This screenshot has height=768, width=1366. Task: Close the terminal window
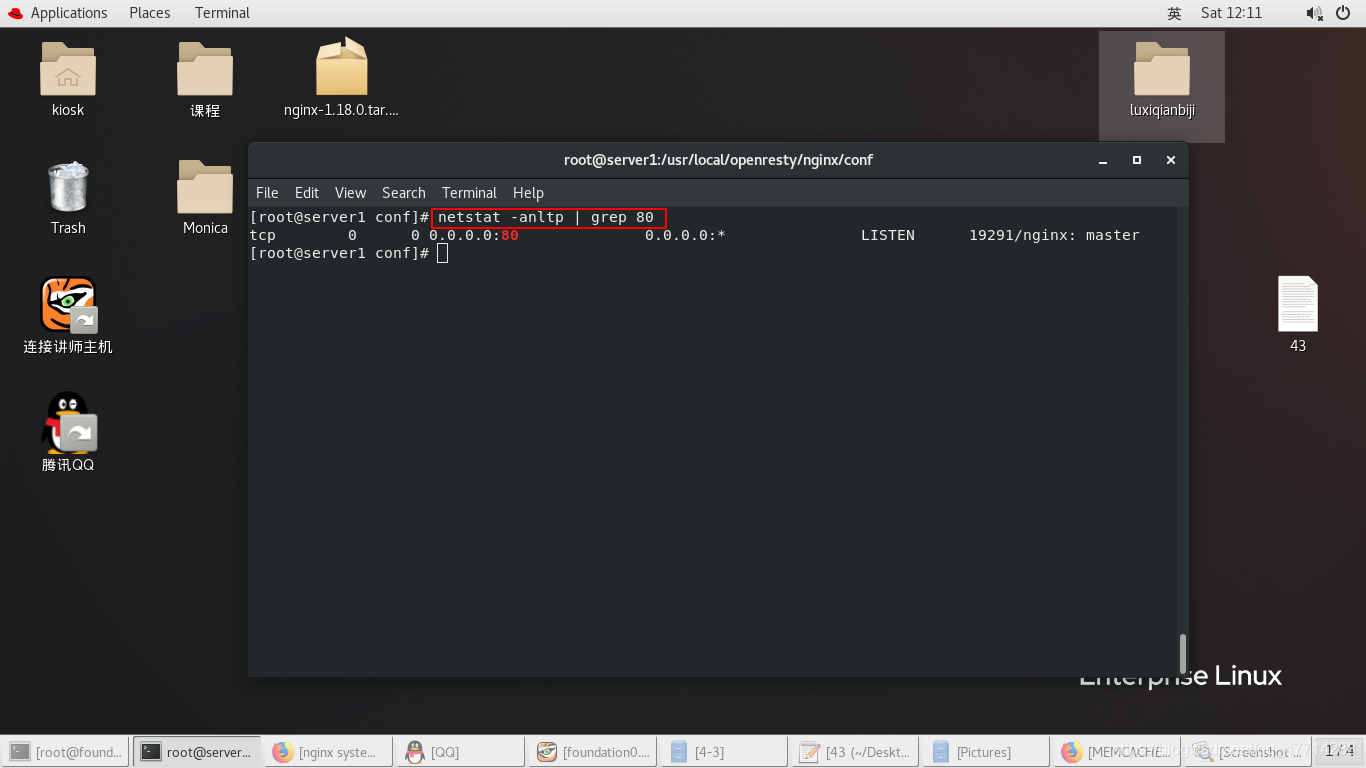click(1171, 160)
